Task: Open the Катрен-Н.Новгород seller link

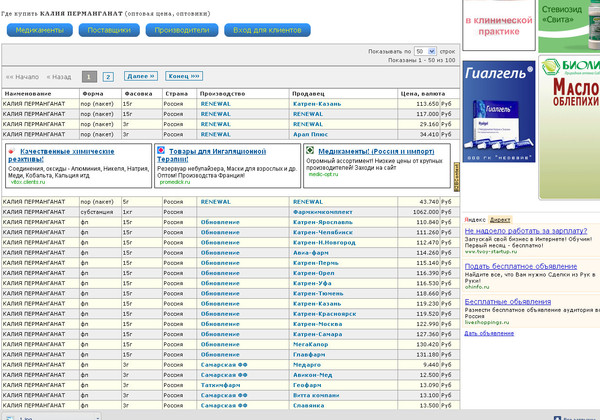Action: click(324, 243)
